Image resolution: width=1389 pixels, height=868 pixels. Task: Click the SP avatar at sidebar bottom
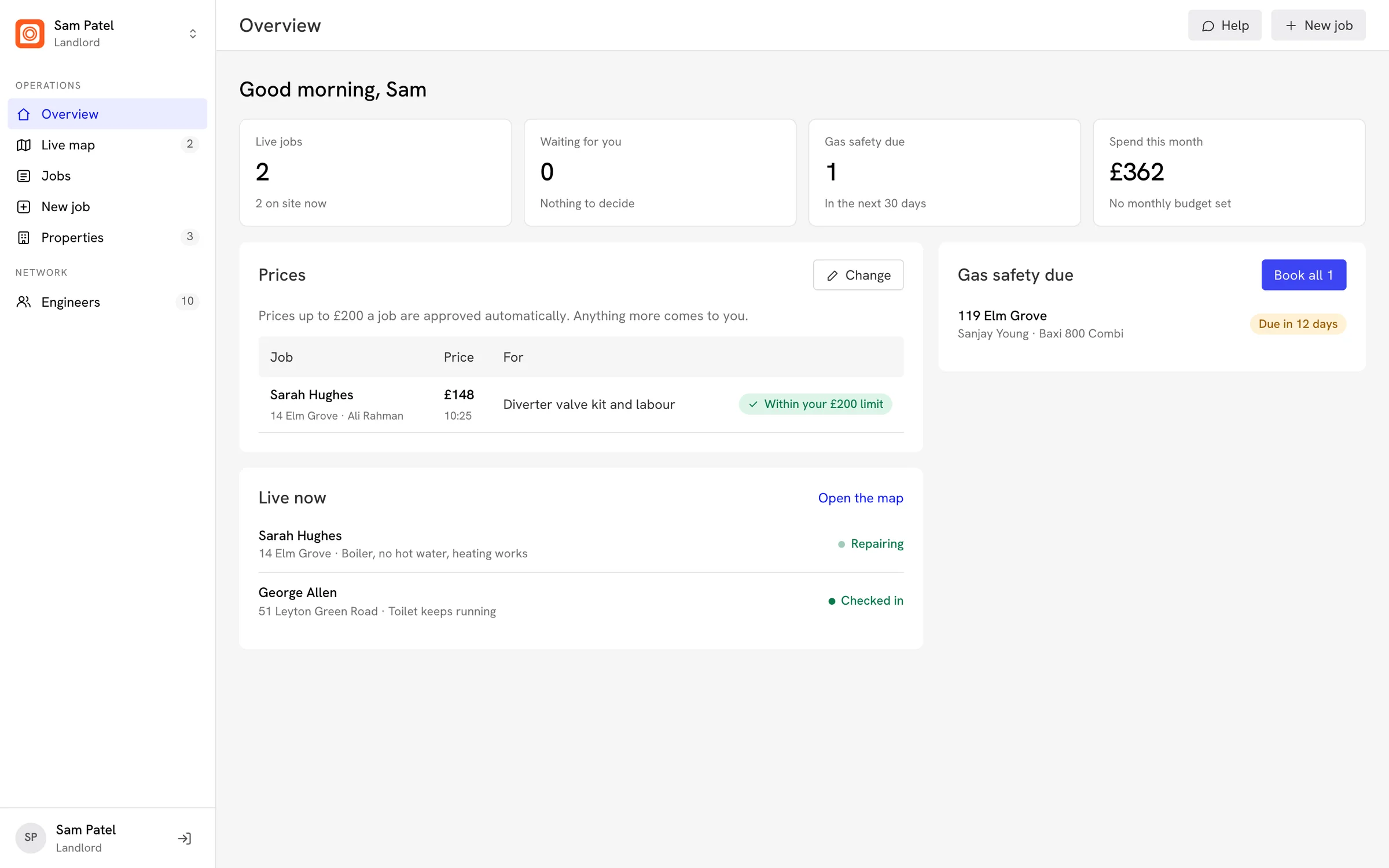pos(31,837)
